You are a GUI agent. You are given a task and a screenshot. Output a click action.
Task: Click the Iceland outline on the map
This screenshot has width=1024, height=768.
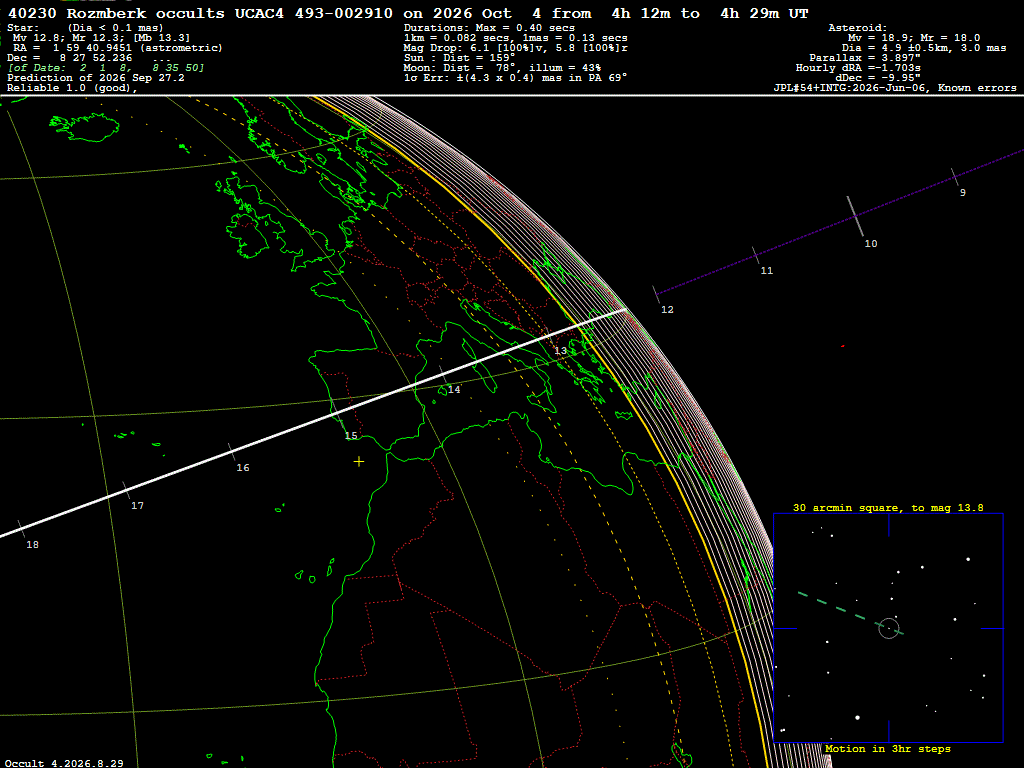point(86,128)
